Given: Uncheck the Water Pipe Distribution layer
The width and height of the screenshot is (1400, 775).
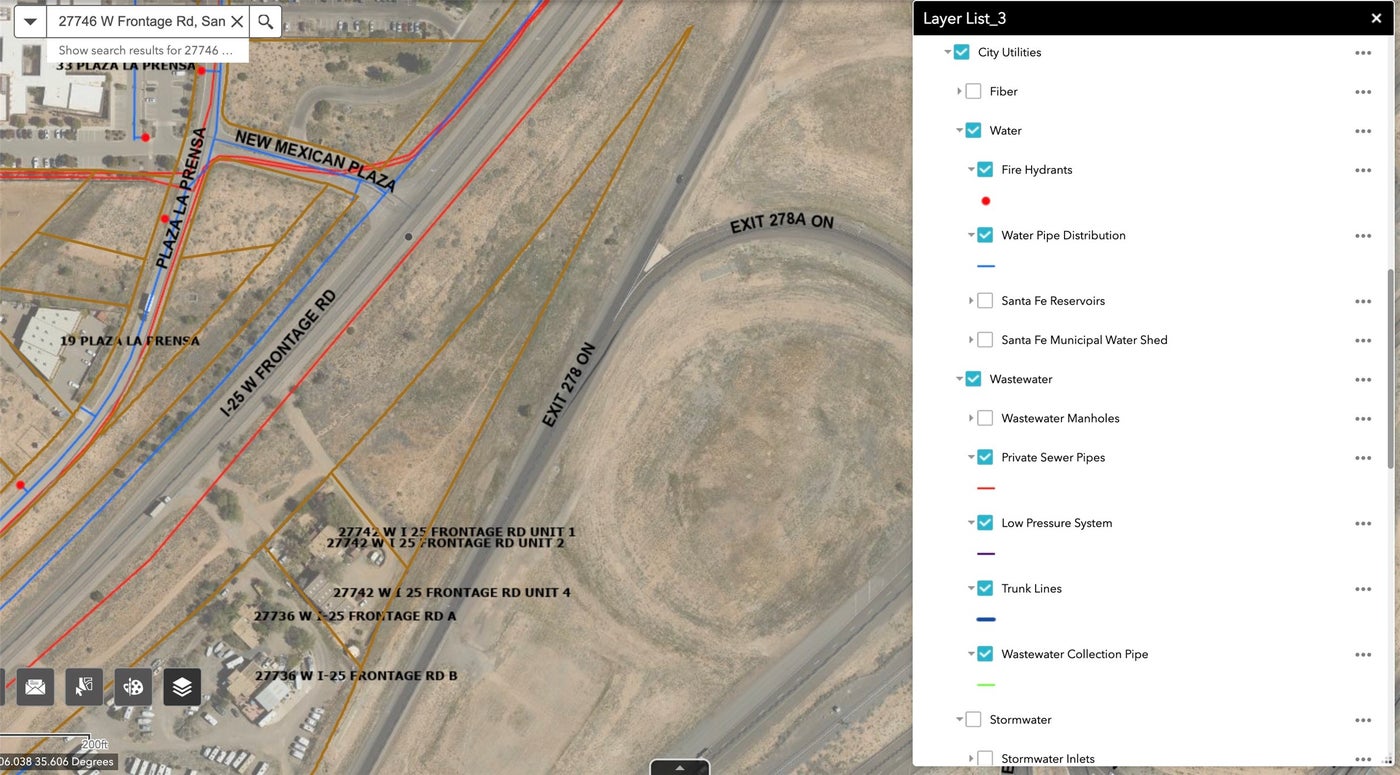Looking at the screenshot, I should coord(985,235).
